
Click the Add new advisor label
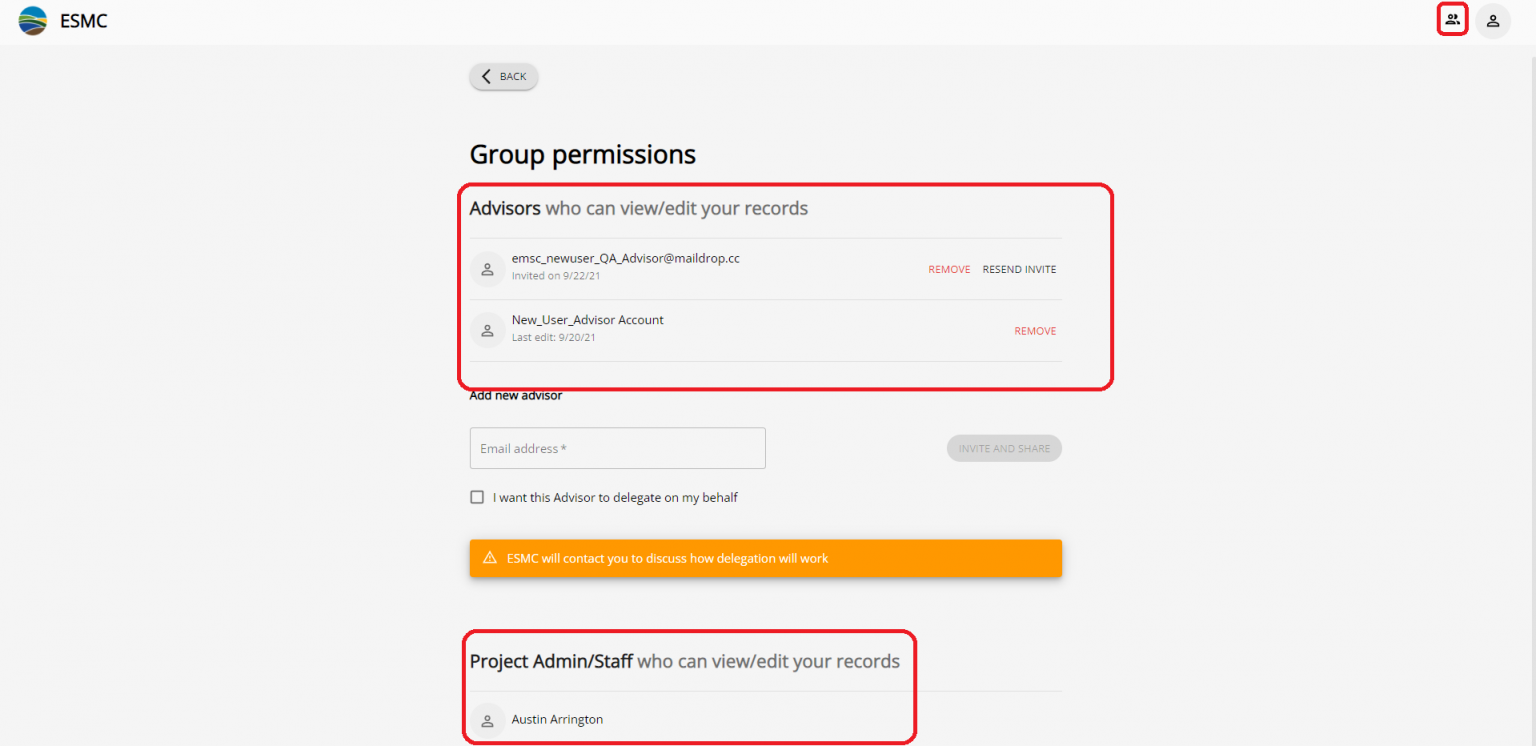[x=515, y=396]
